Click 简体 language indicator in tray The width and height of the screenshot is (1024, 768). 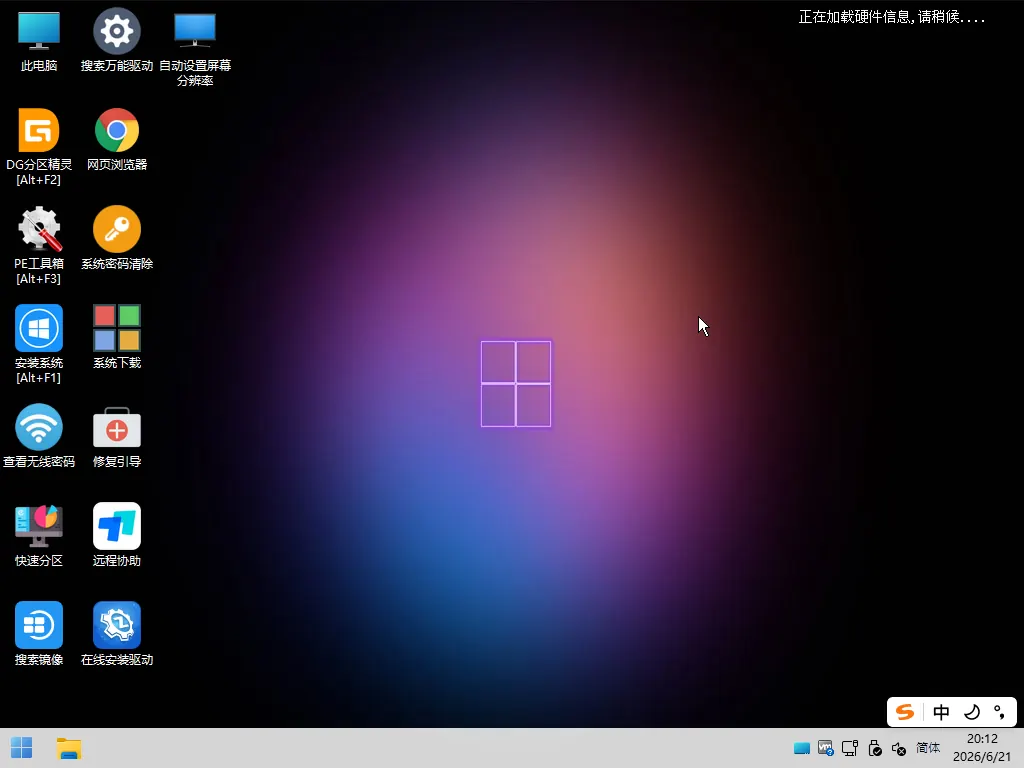(928, 748)
